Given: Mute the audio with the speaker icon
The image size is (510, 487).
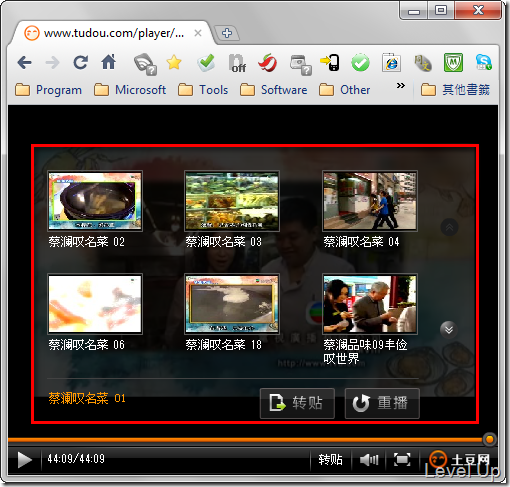Looking at the screenshot, I should 369,460.
